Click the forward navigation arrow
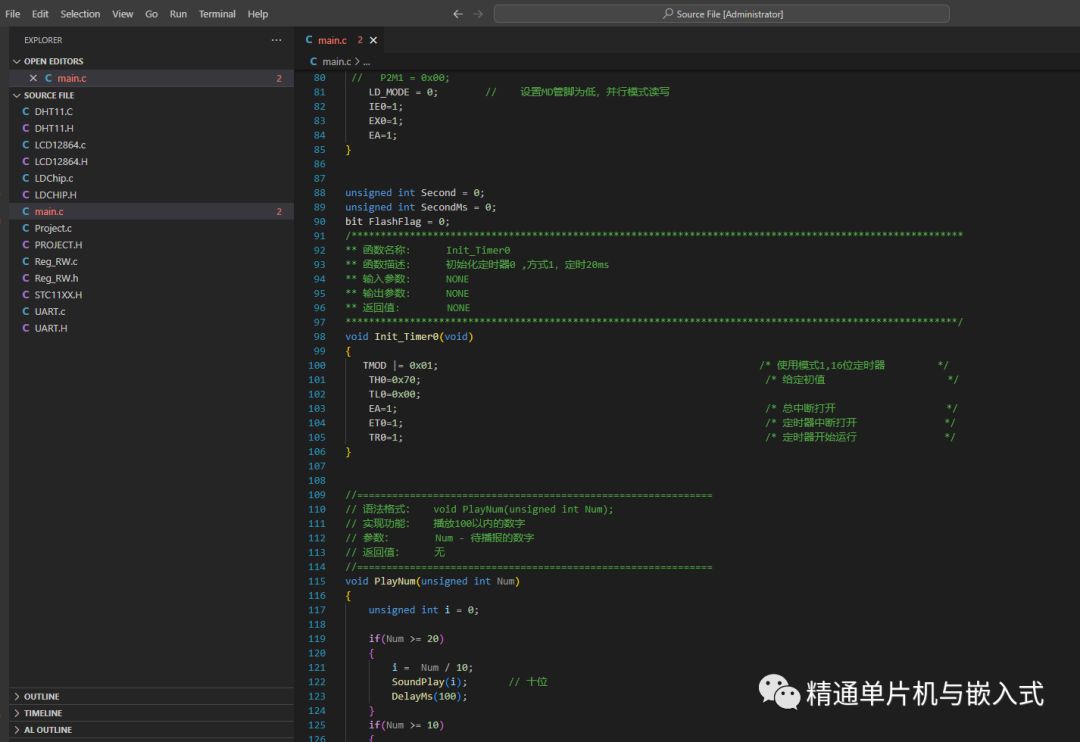The width and height of the screenshot is (1080, 742). tap(478, 14)
